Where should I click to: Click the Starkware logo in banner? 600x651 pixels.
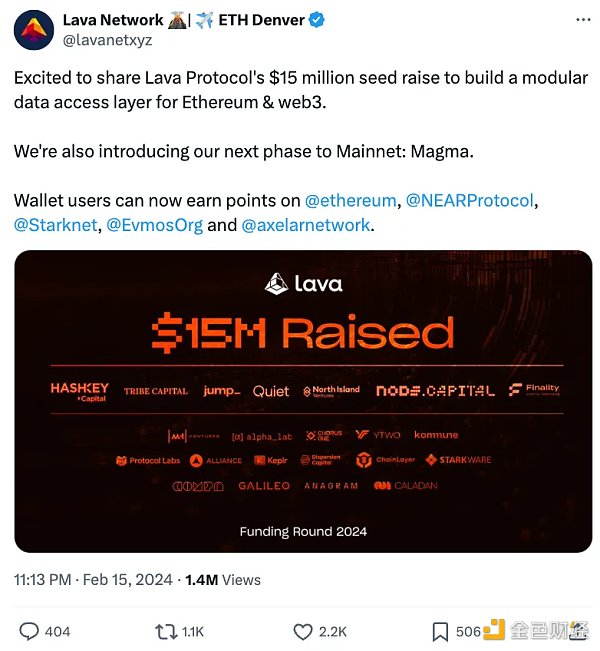(x=458, y=460)
